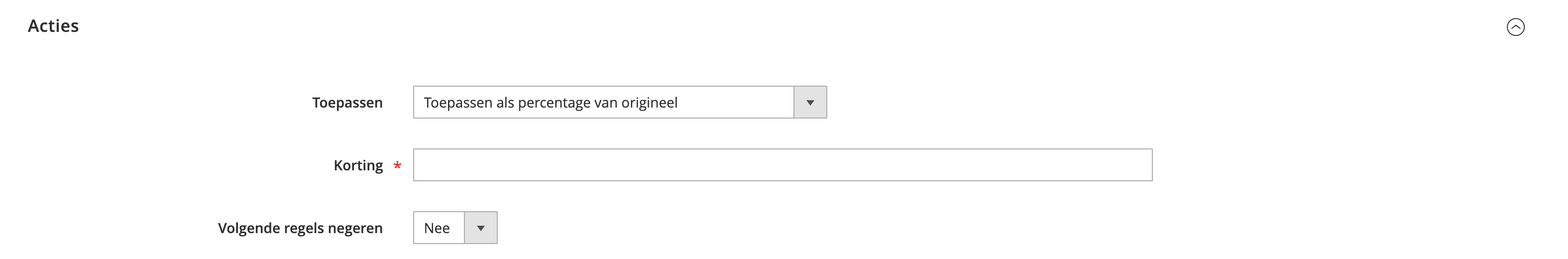
Task: Focus the empty discount text box
Action: (782, 165)
